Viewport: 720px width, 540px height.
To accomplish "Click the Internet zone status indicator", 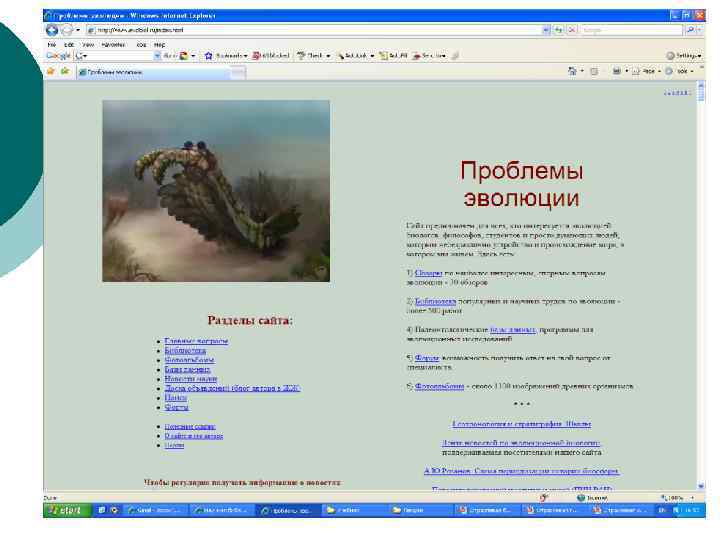I will pyautogui.click(x=592, y=498).
